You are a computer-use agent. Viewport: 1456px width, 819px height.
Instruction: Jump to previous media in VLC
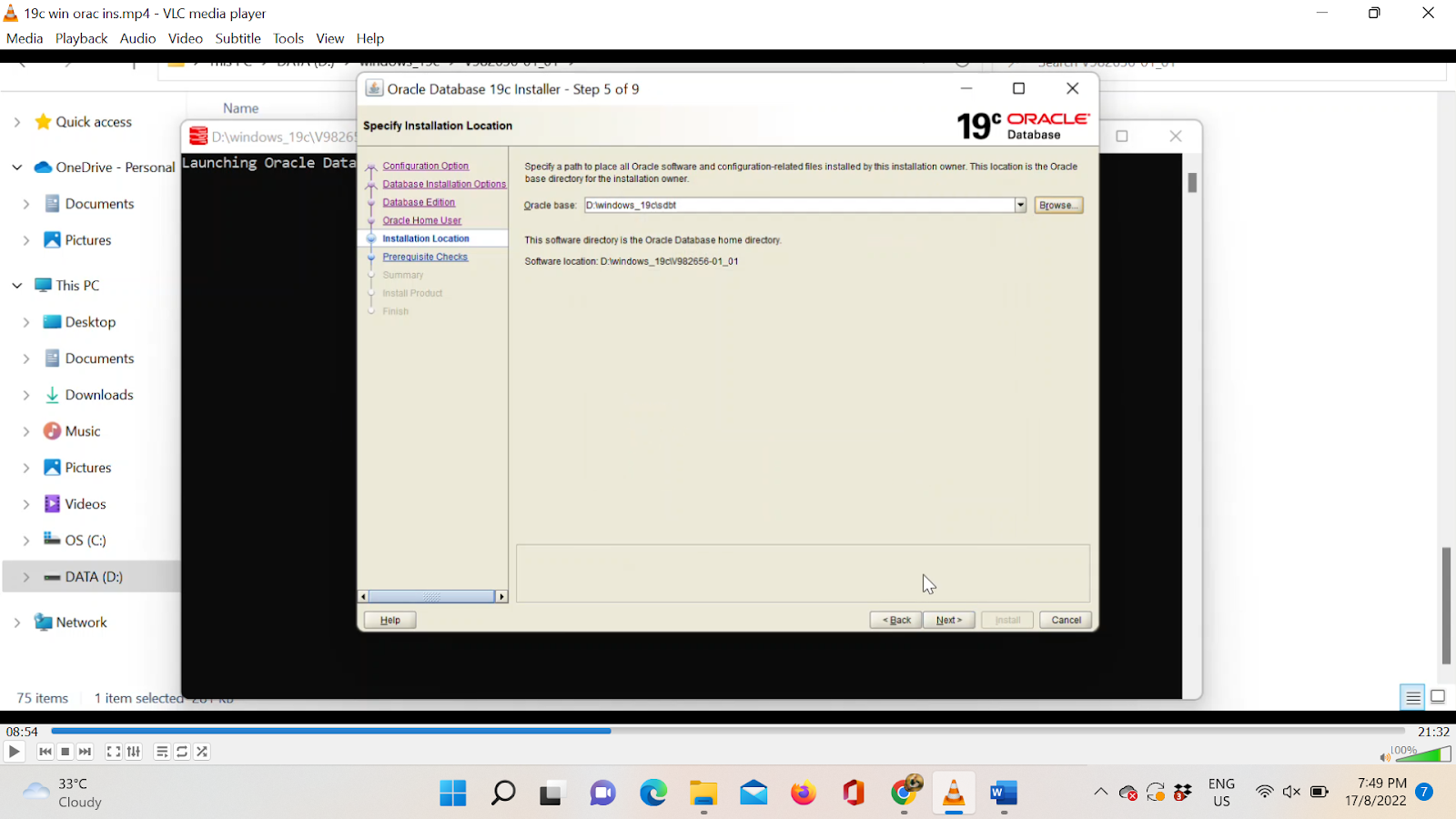[x=45, y=752]
